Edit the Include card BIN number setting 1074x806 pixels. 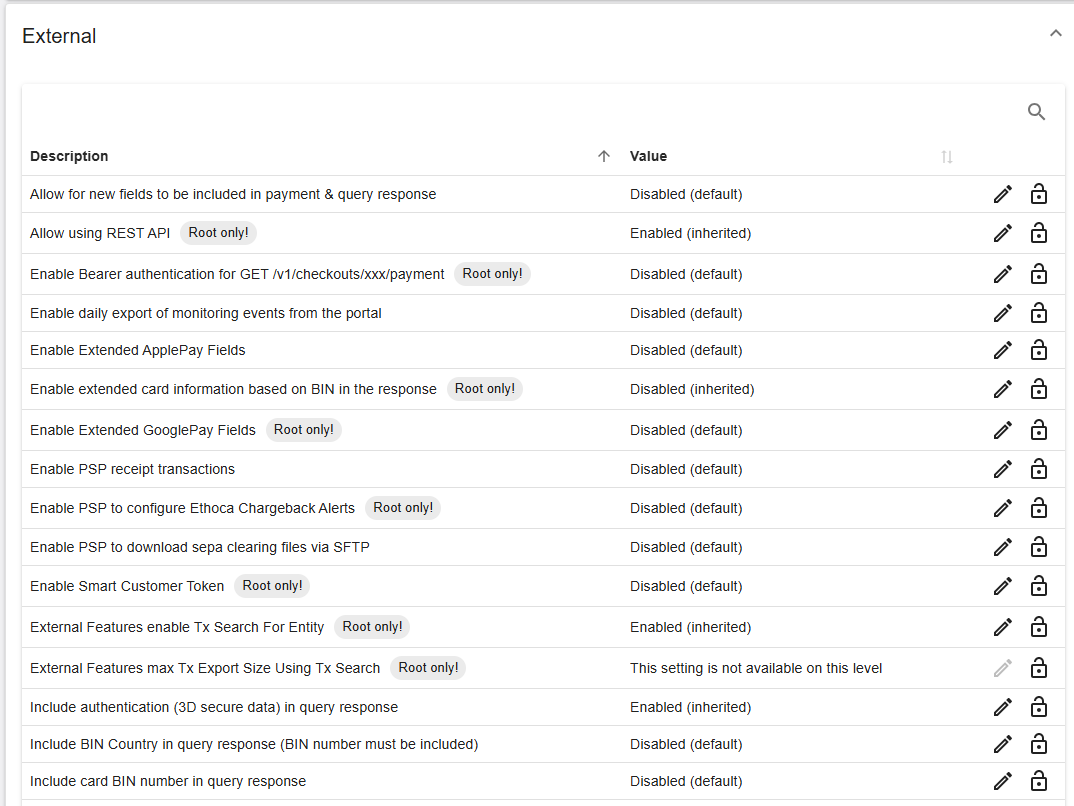click(1003, 781)
